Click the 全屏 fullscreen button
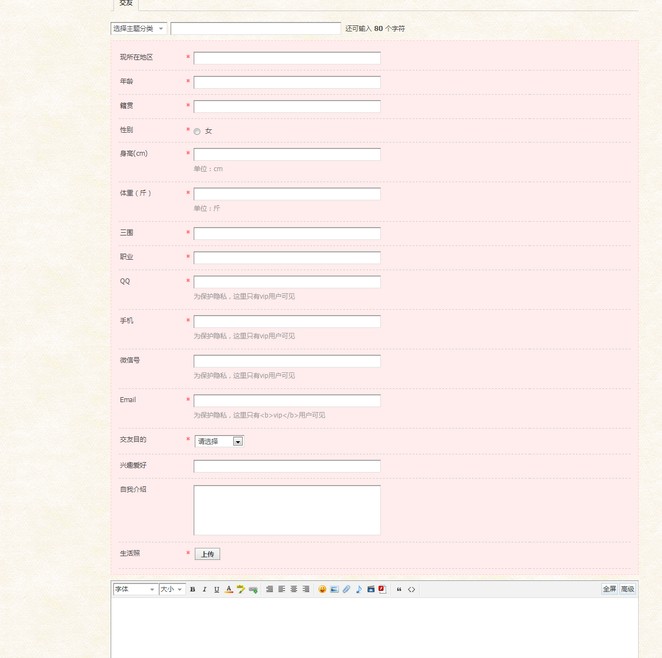 (609, 589)
